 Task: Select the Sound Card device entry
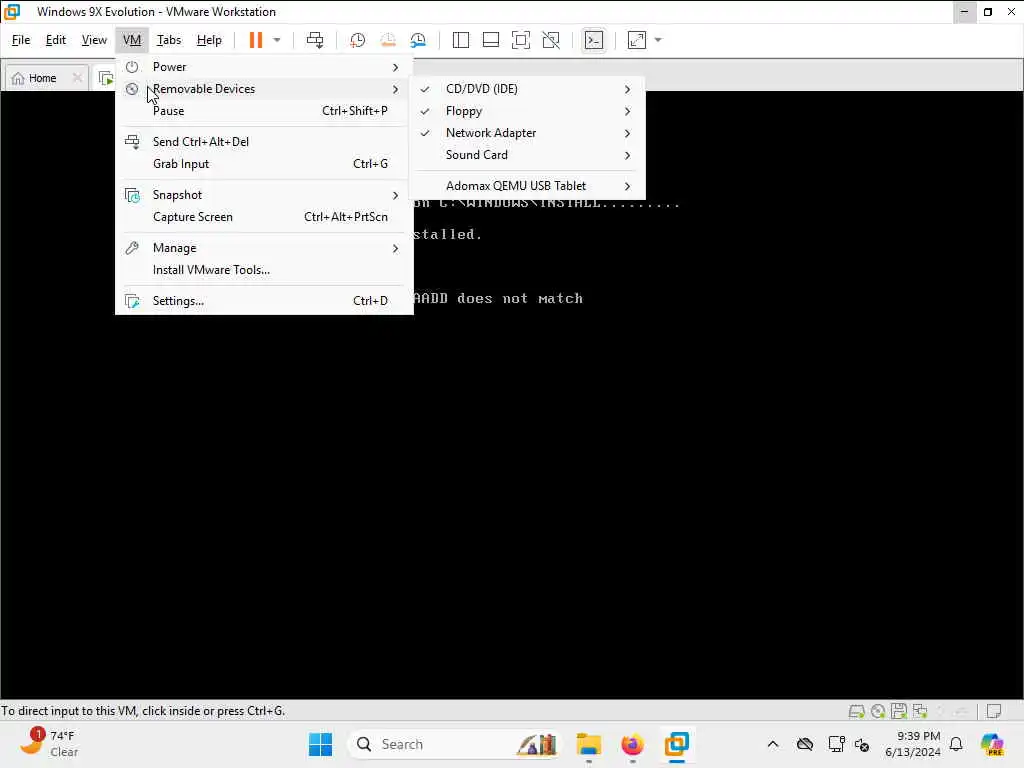[x=527, y=155]
